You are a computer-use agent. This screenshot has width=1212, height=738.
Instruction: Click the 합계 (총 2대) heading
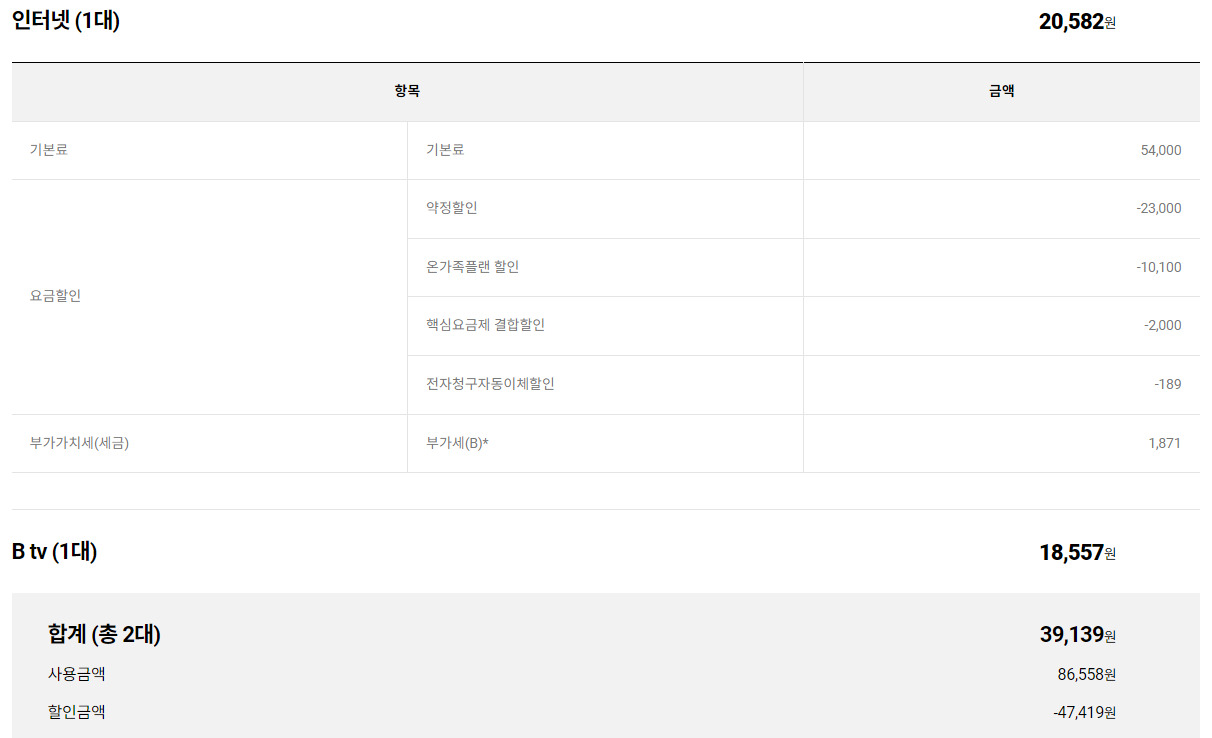point(104,634)
